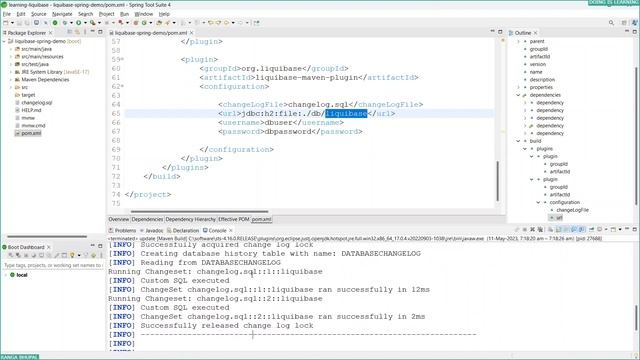
Task: Maximize the editor area icon
Action: (500, 32)
